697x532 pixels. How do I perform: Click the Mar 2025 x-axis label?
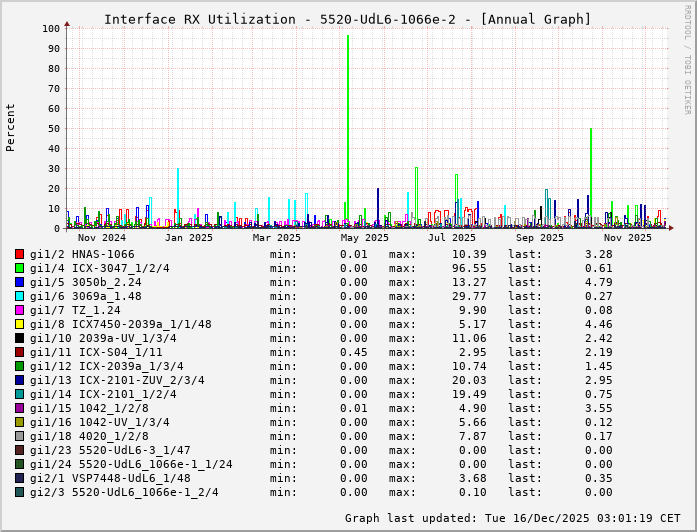[x=276, y=238]
